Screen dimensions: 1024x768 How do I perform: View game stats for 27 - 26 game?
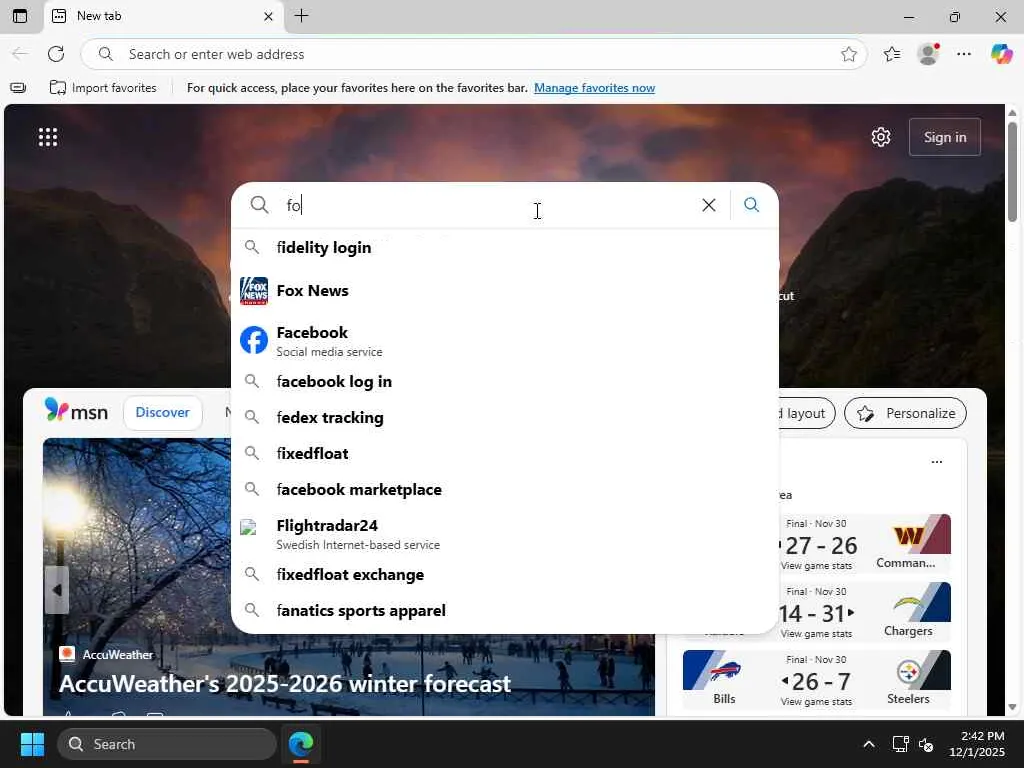pyautogui.click(x=816, y=566)
